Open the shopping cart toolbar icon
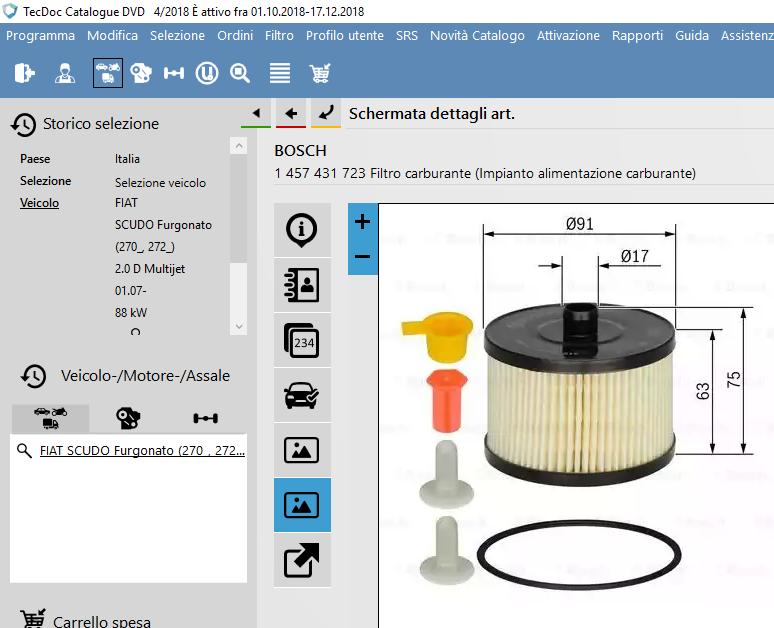The height and width of the screenshot is (628, 774). 320,73
